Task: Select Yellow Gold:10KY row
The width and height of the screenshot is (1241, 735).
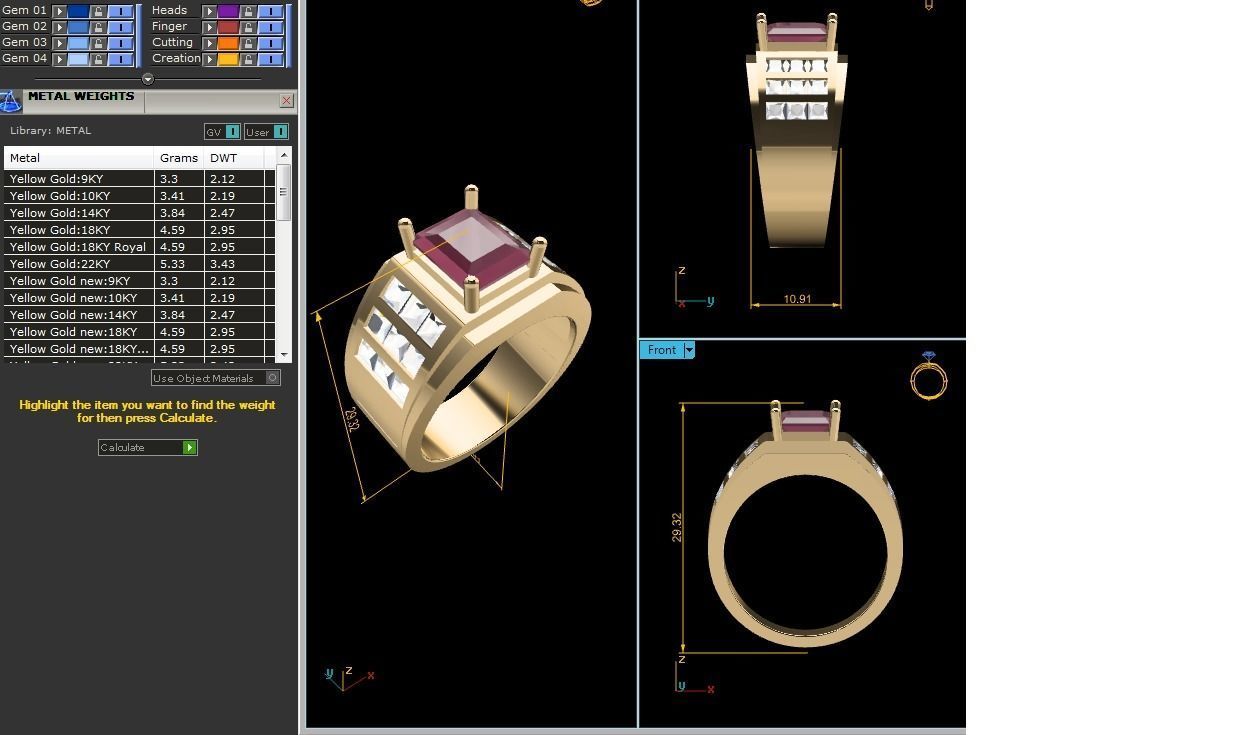Action: coord(139,196)
